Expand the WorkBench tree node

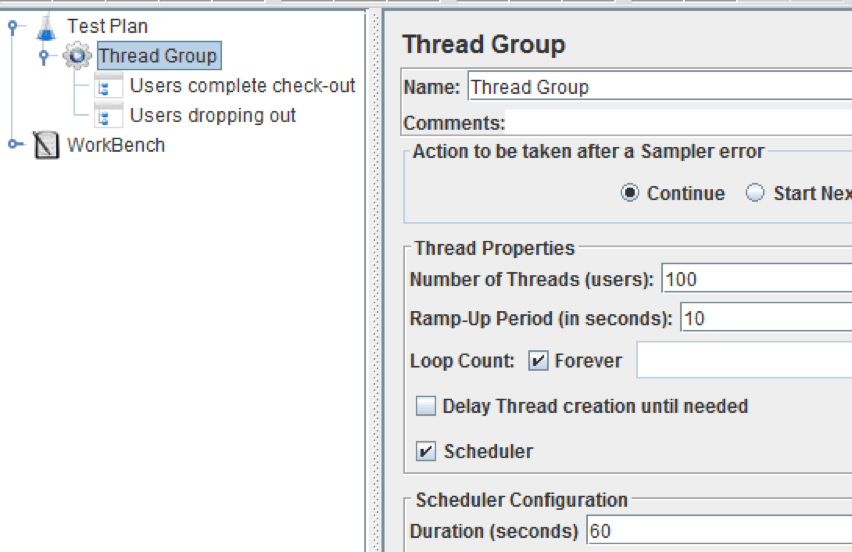coord(14,144)
